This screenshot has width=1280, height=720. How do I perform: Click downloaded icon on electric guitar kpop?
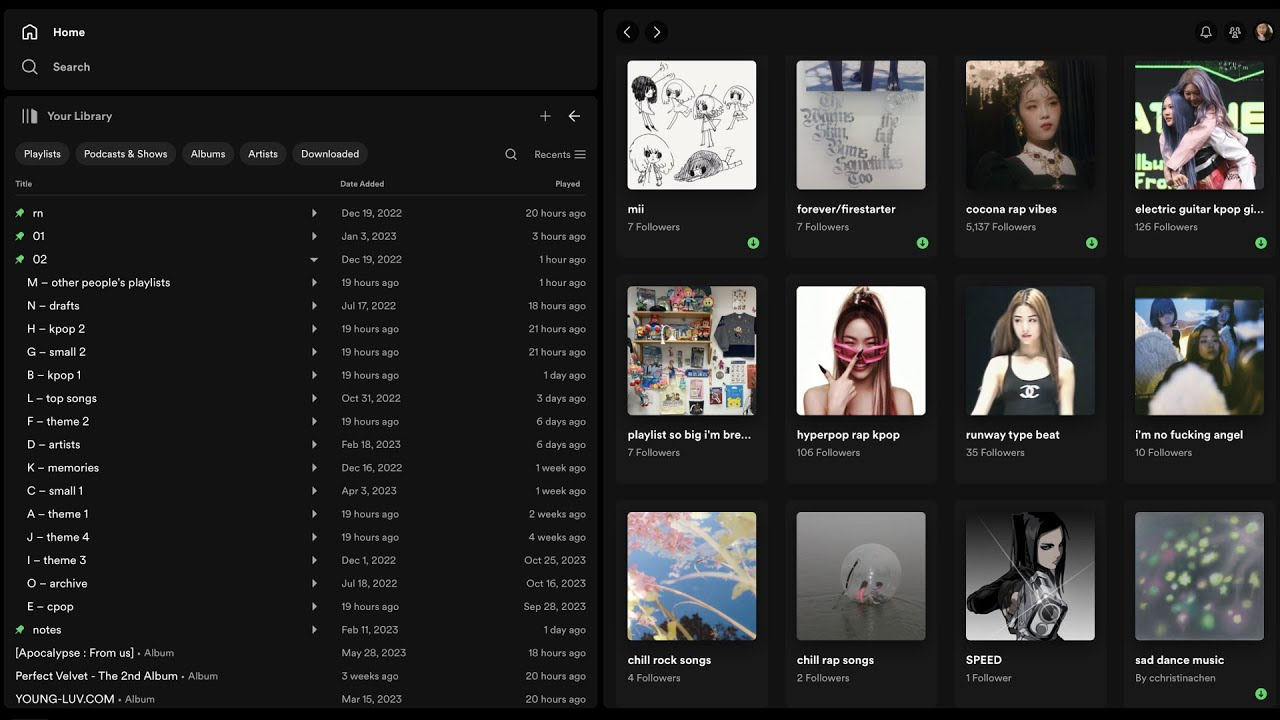[x=1261, y=243]
